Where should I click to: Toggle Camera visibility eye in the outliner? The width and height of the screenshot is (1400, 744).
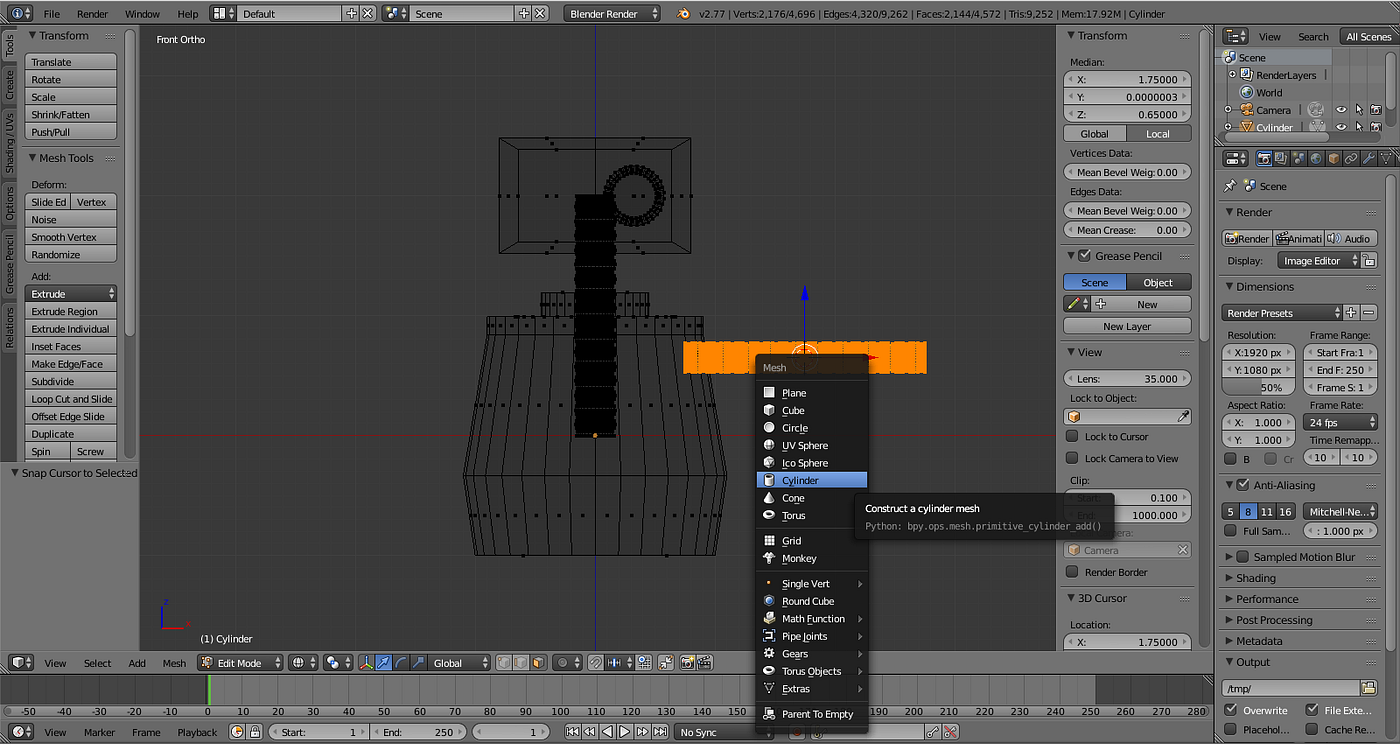[x=1341, y=110]
